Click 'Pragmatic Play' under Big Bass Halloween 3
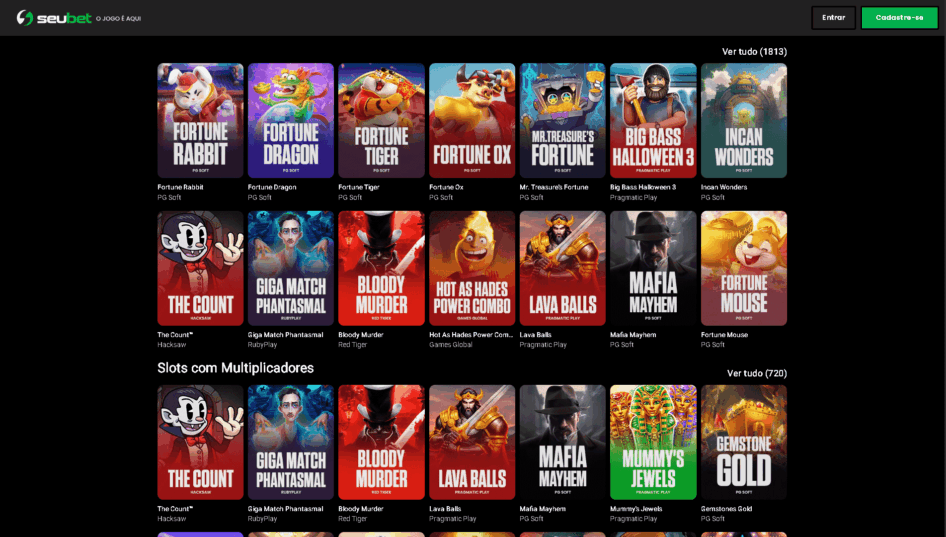Viewport: 946px width, 537px height. click(633, 197)
